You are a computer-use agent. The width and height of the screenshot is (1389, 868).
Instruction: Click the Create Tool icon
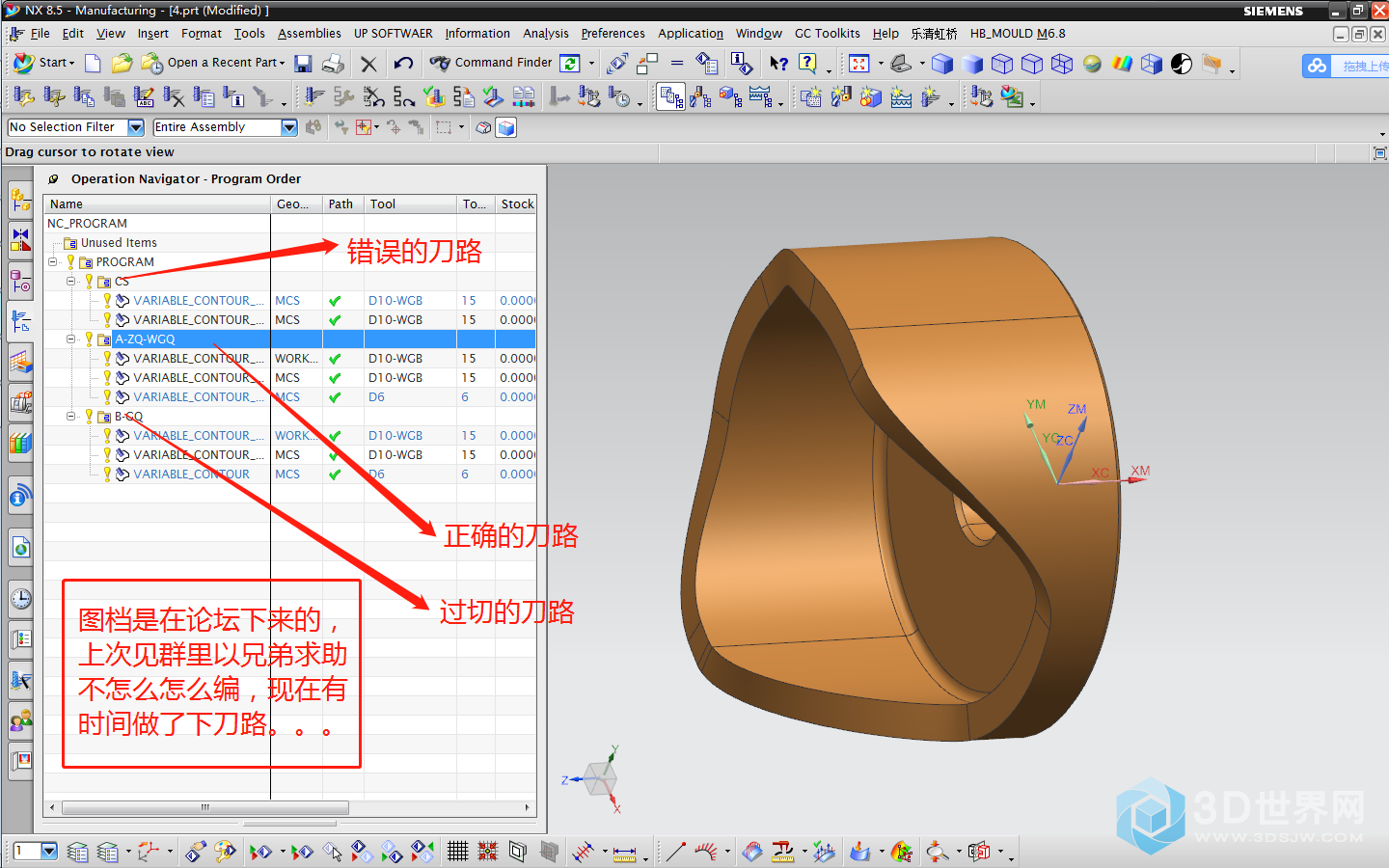[841, 96]
